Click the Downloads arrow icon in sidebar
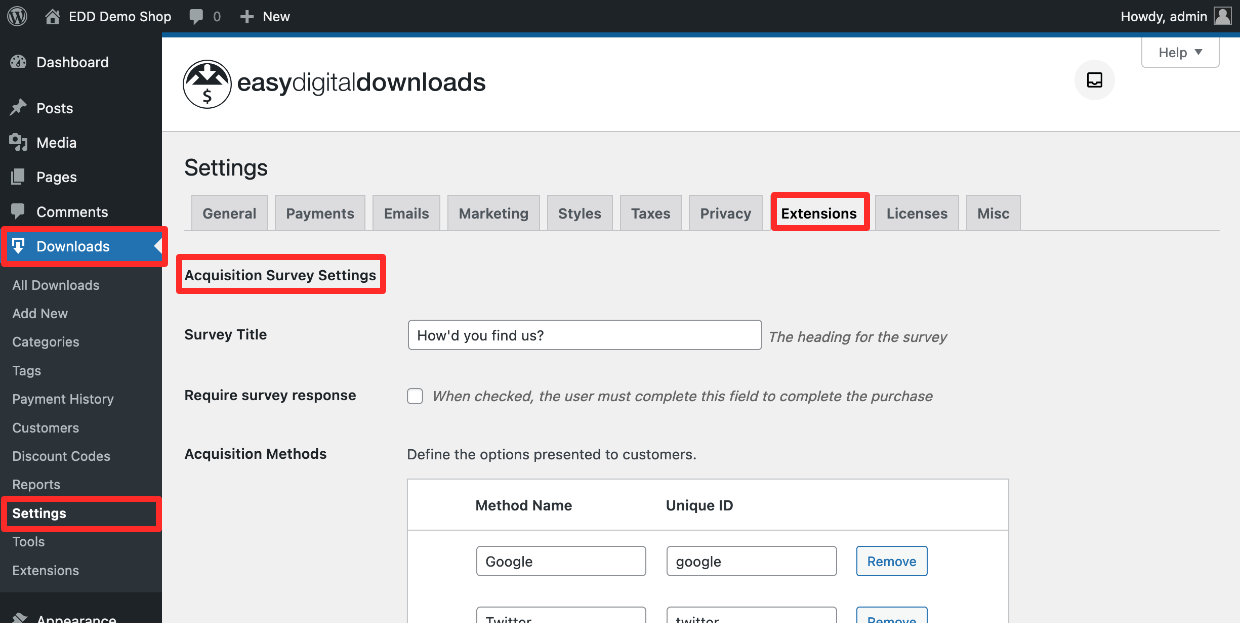Screen dimensions: 1240x623 (18, 246)
